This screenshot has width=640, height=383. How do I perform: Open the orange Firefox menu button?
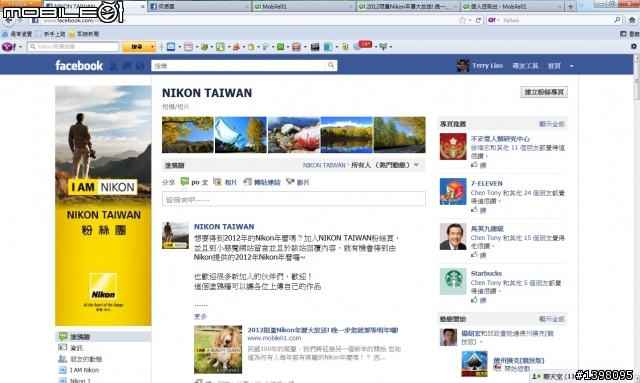click(20, 3)
